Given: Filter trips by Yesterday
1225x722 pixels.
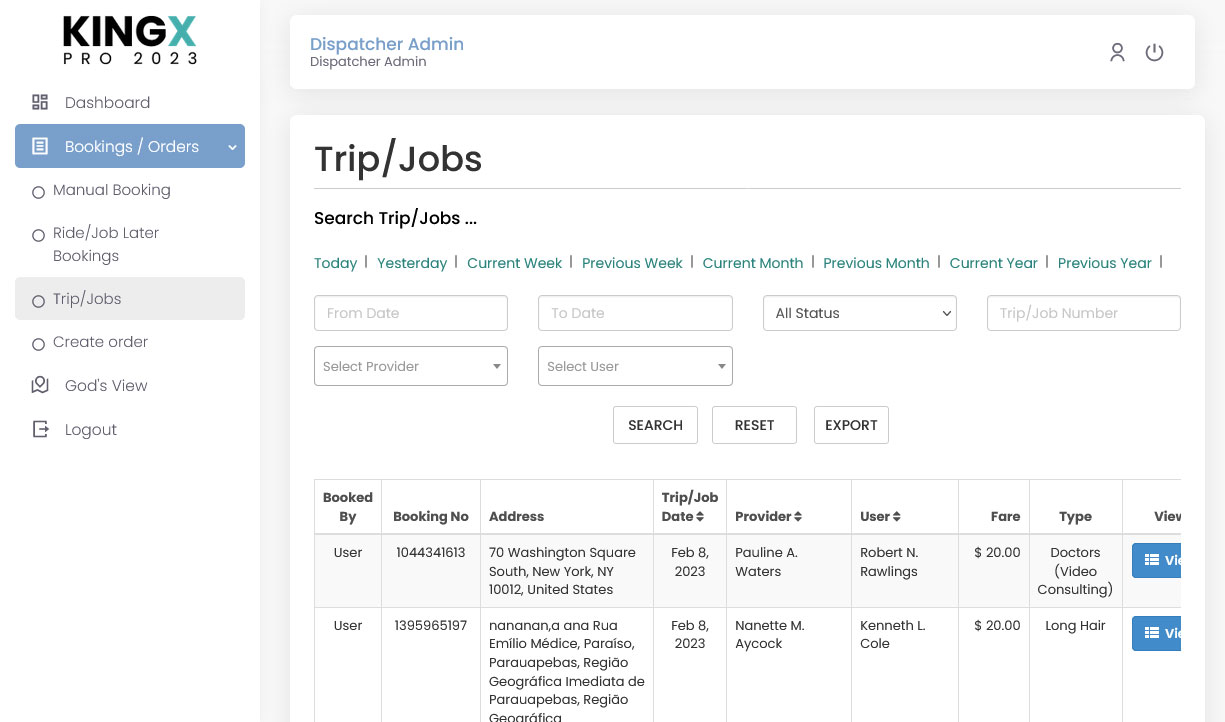Looking at the screenshot, I should click(412, 263).
